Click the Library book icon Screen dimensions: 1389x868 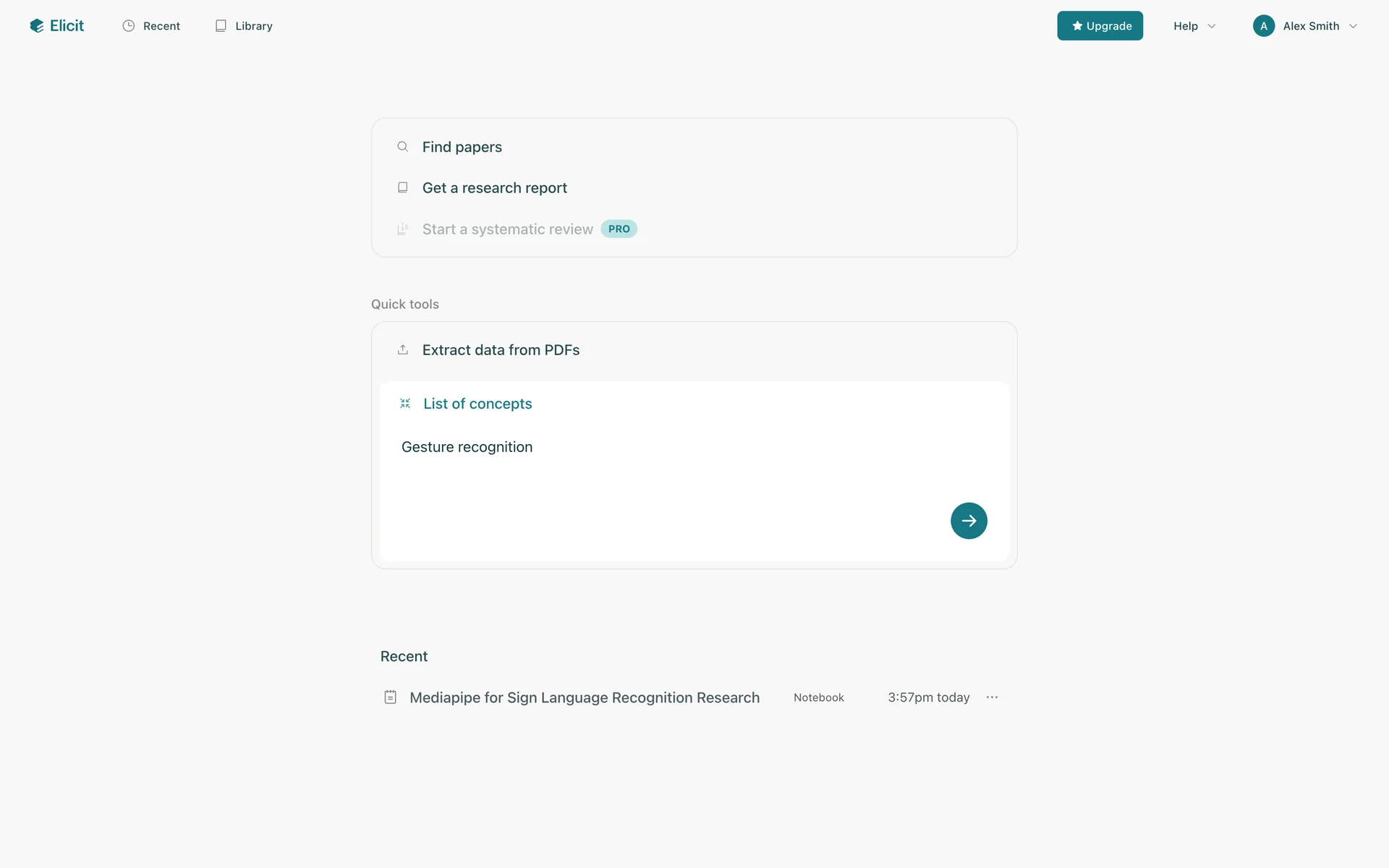pyautogui.click(x=221, y=26)
